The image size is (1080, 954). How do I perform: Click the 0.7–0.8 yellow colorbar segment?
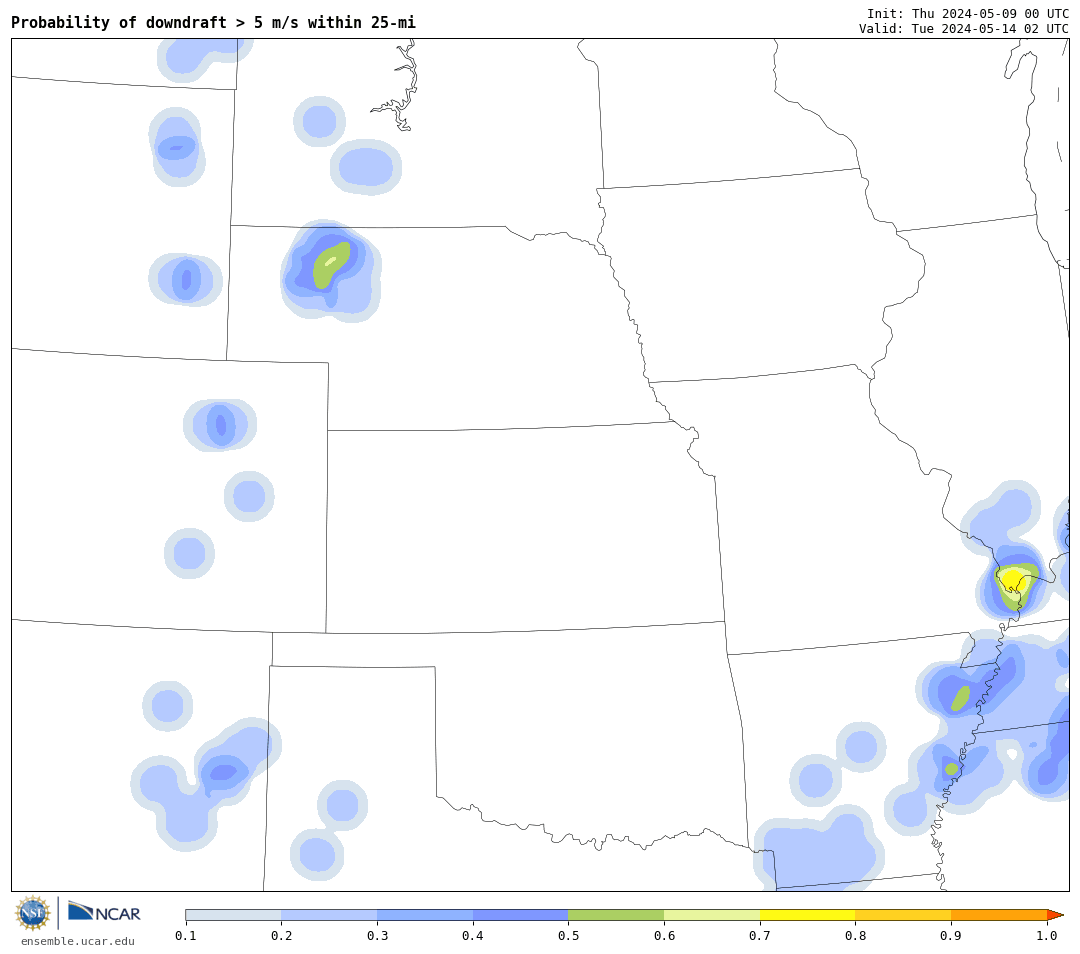(x=807, y=915)
